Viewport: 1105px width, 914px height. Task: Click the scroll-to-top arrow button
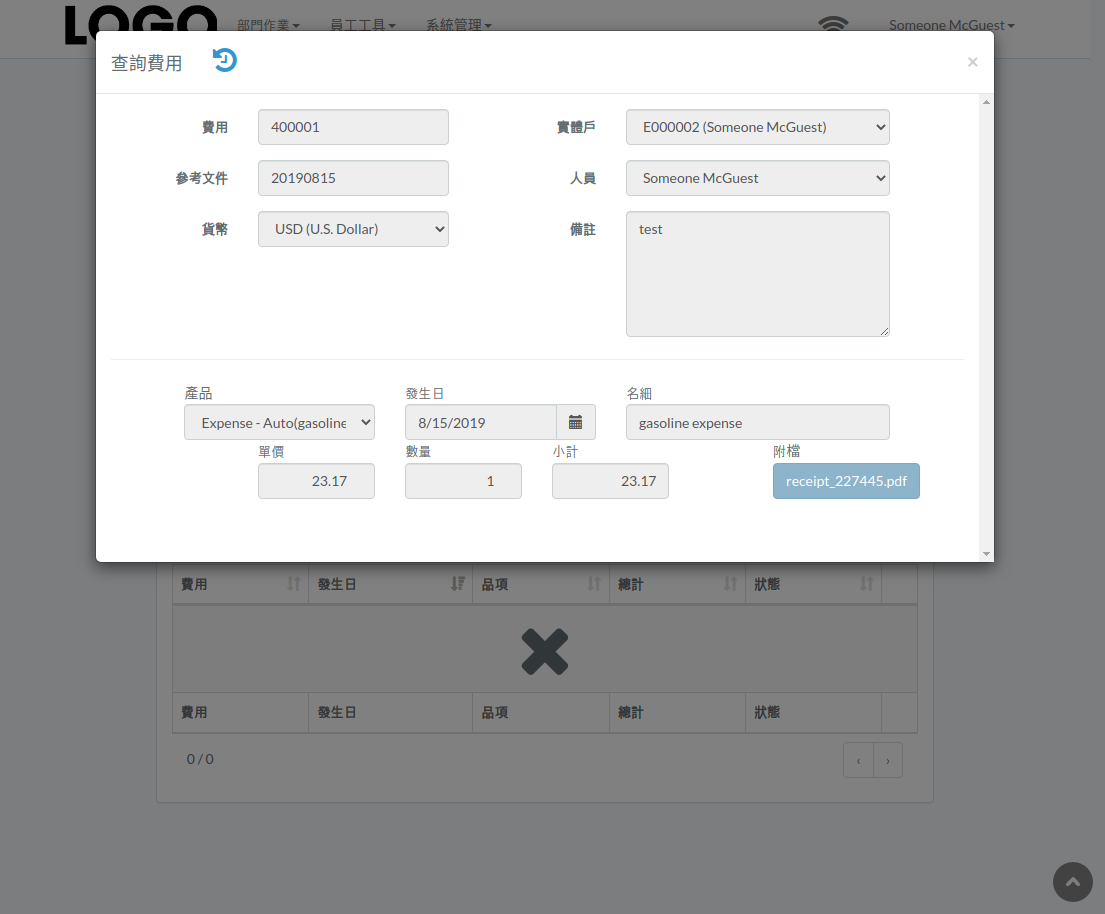[1073, 882]
